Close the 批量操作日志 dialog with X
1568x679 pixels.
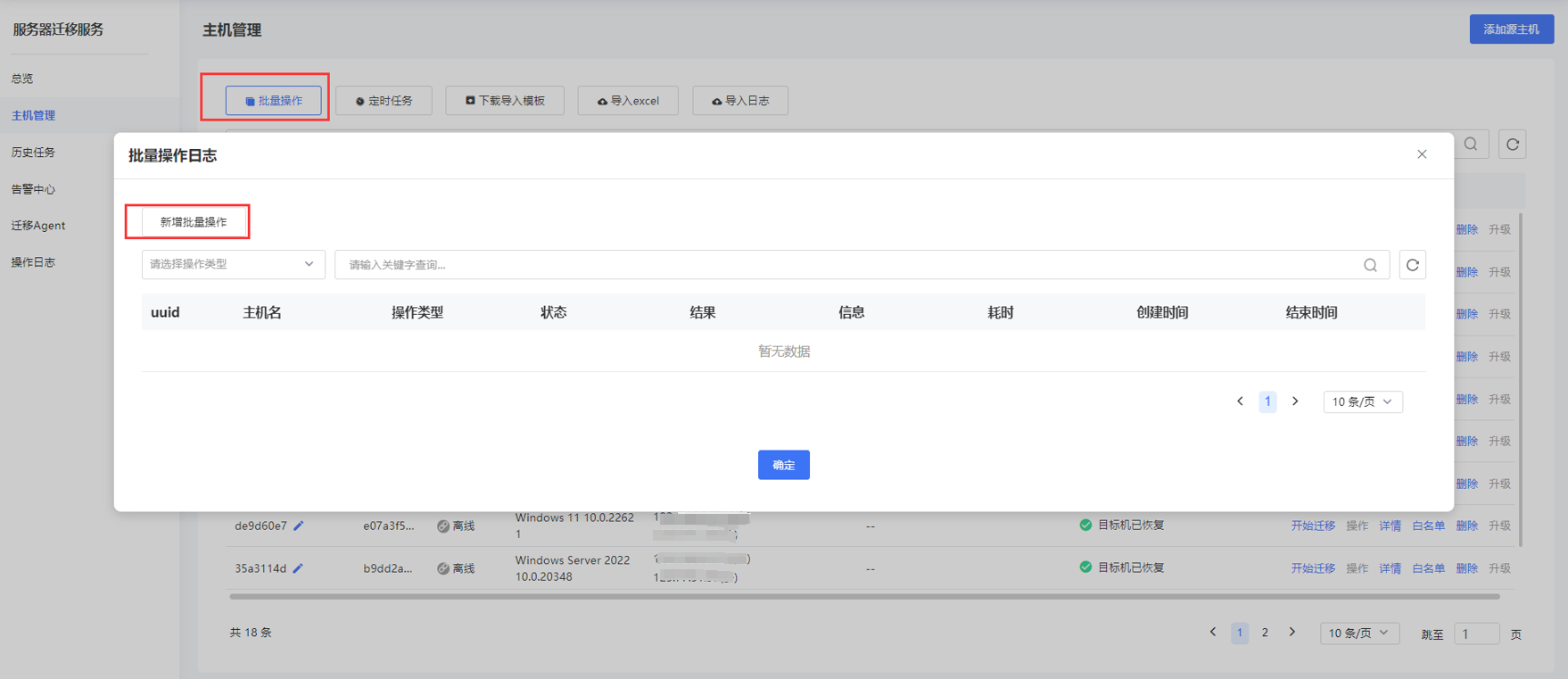[x=1422, y=154]
